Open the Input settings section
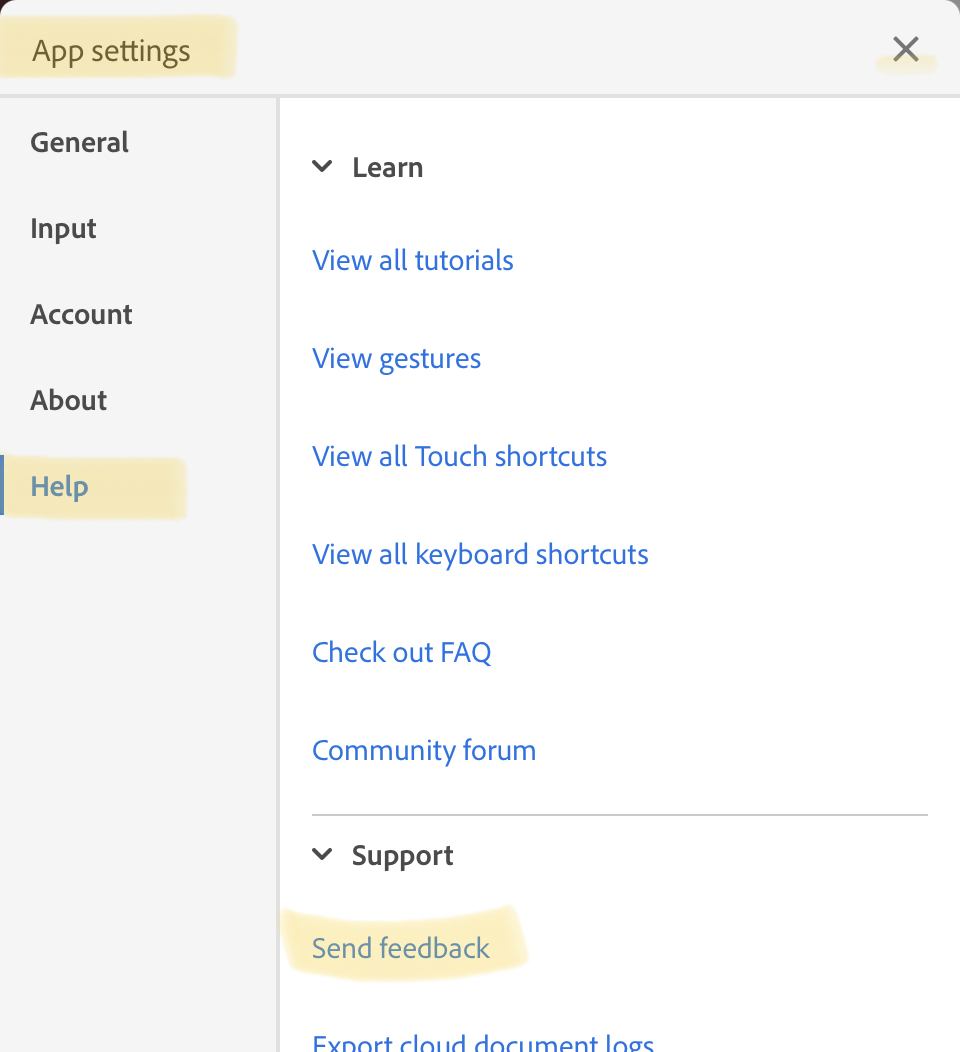 click(x=63, y=228)
